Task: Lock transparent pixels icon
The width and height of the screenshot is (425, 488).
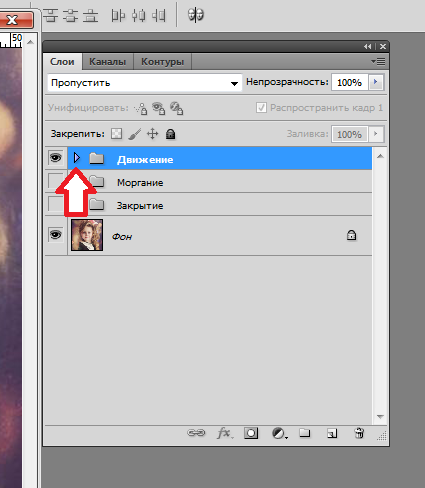Action: tap(117, 134)
